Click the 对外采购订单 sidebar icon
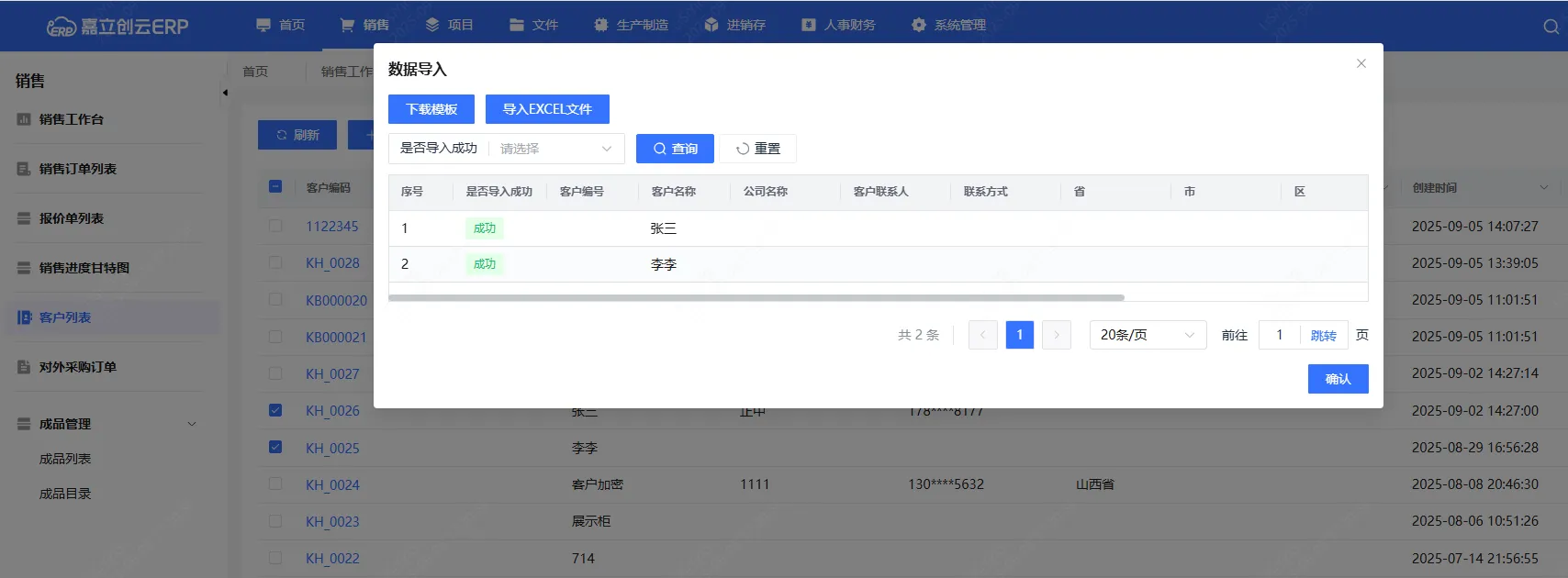Viewport: 1568px width, 578px height. 24,367
